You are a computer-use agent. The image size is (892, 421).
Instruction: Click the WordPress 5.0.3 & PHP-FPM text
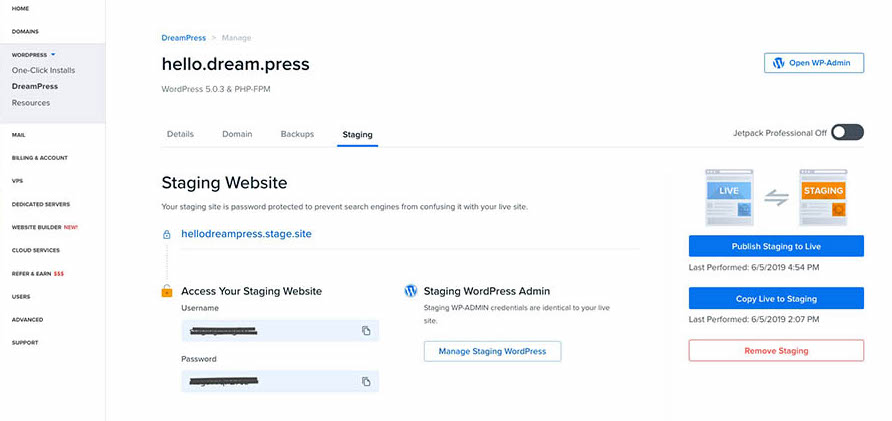point(216,89)
